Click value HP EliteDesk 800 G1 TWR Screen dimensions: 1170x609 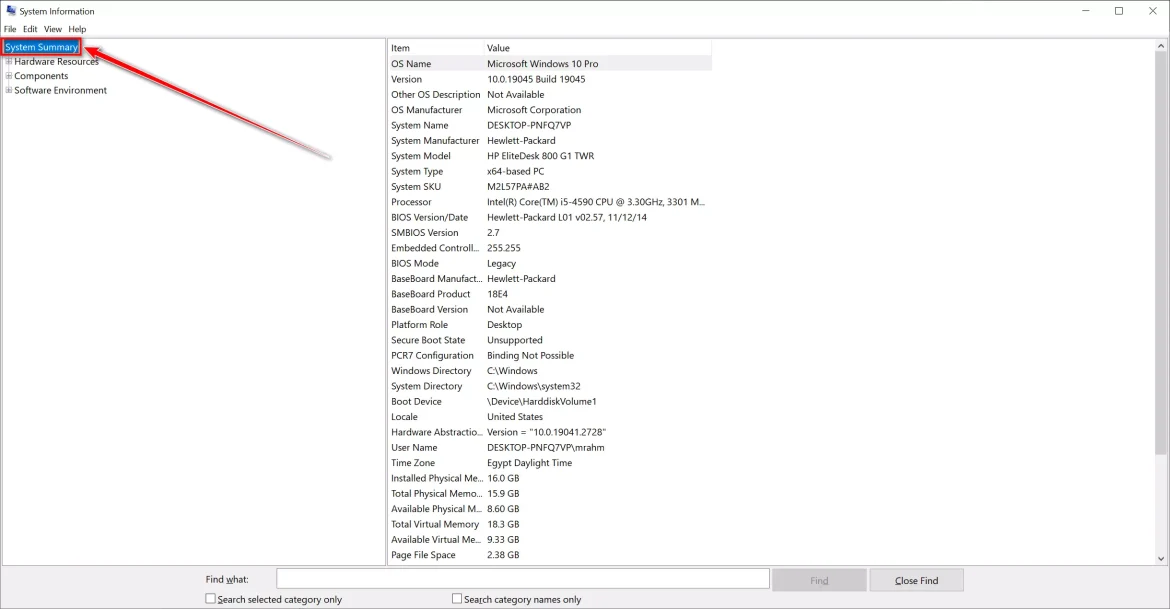click(540, 156)
